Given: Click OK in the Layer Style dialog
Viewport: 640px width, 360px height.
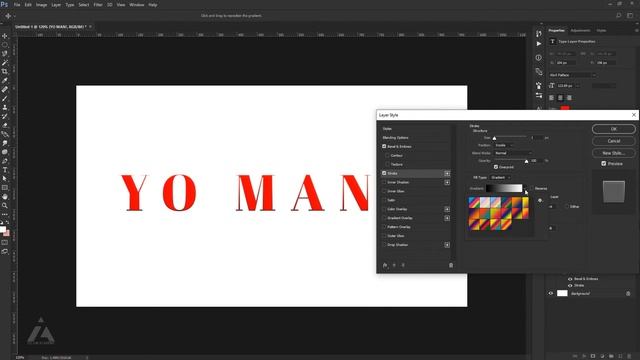Looking at the screenshot, I should 613,129.
